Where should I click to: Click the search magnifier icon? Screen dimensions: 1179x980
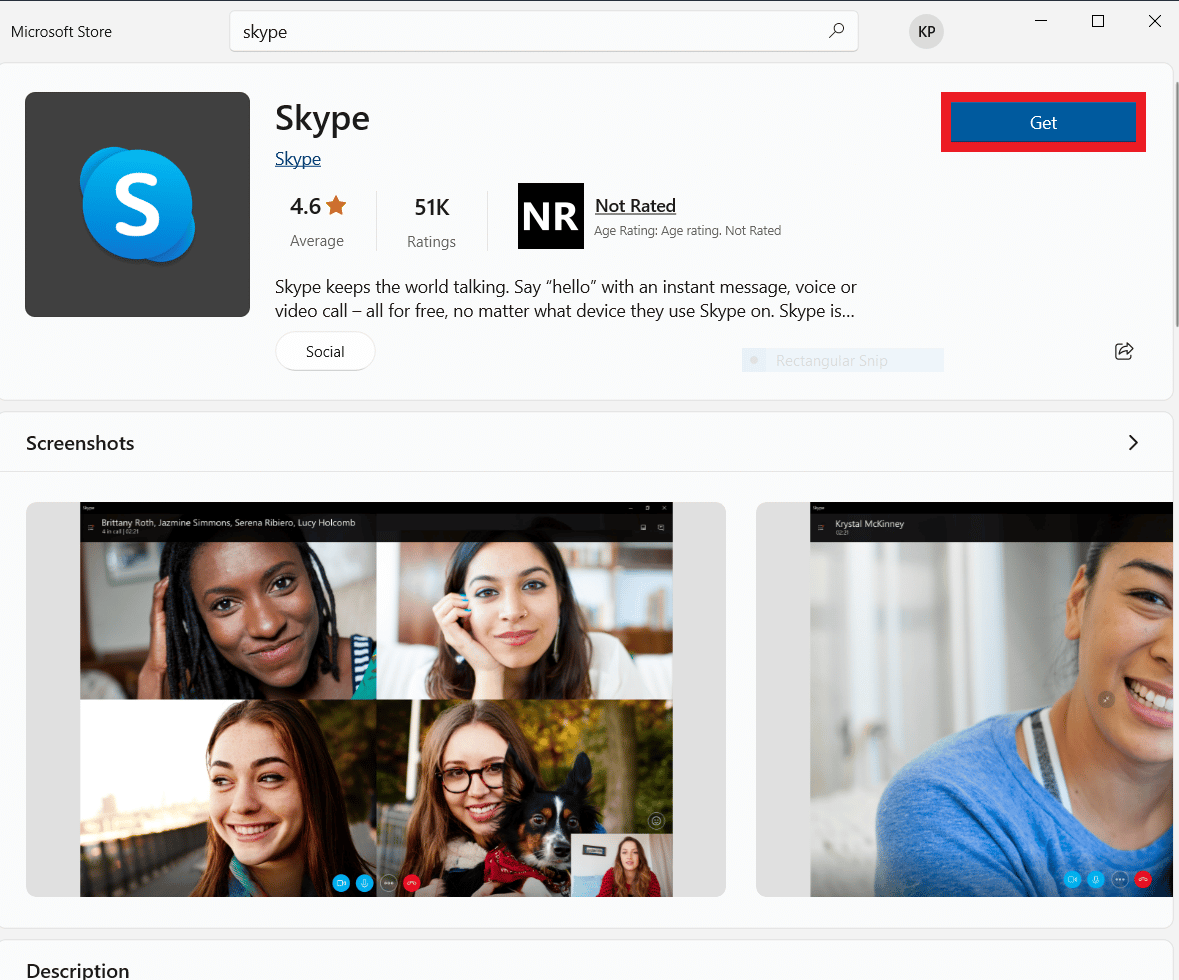[836, 31]
